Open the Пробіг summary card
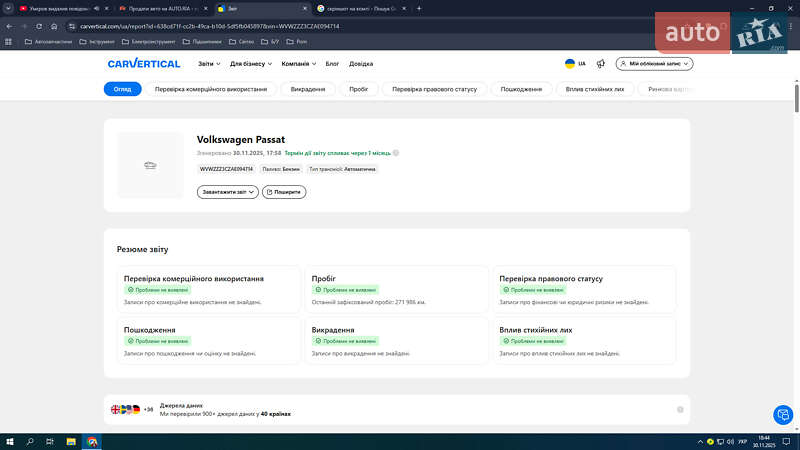The height and width of the screenshot is (450, 800). click(x=396, y=289)
